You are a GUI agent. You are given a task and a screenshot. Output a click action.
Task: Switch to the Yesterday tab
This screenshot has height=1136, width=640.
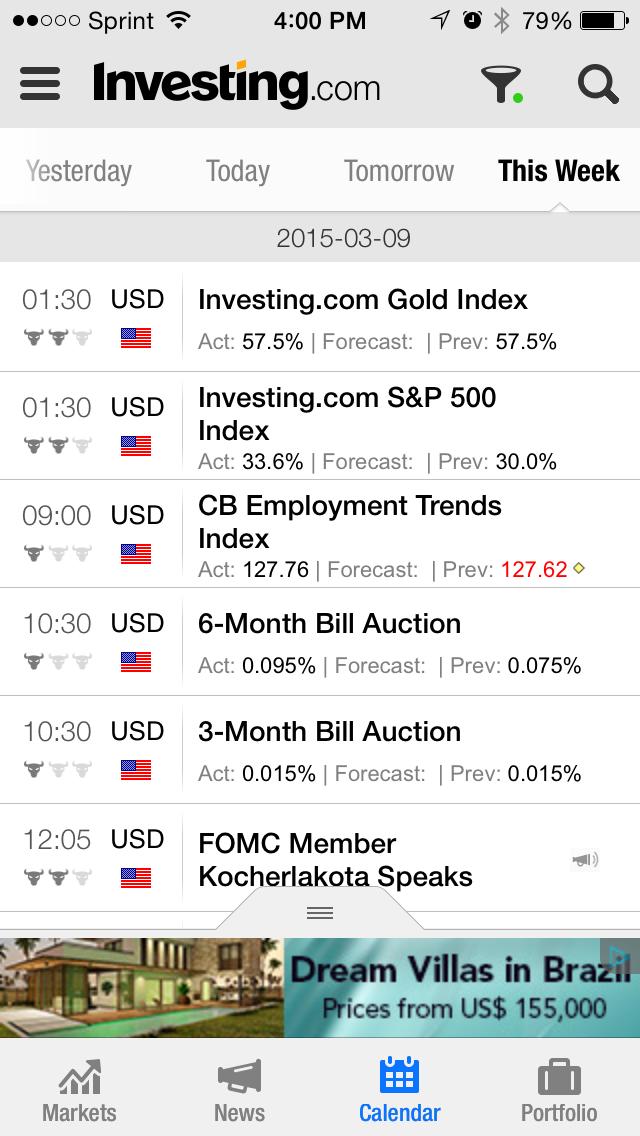[x=79, y=172]
